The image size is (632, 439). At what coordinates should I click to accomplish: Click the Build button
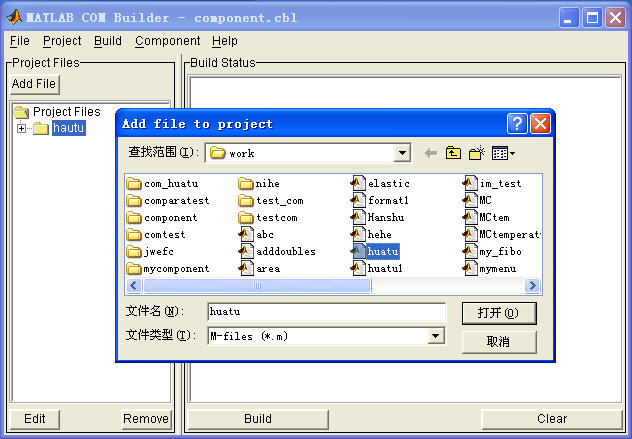(258, 419)
